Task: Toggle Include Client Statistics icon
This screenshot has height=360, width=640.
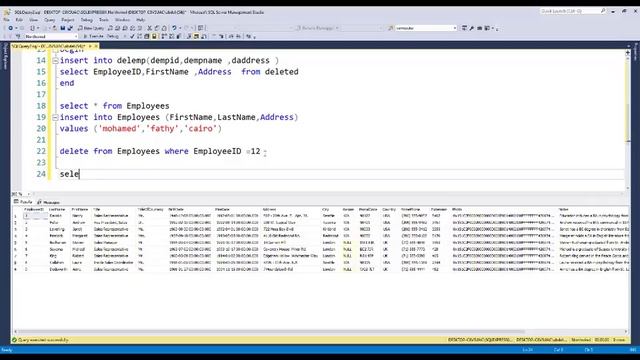Action: 178,36
